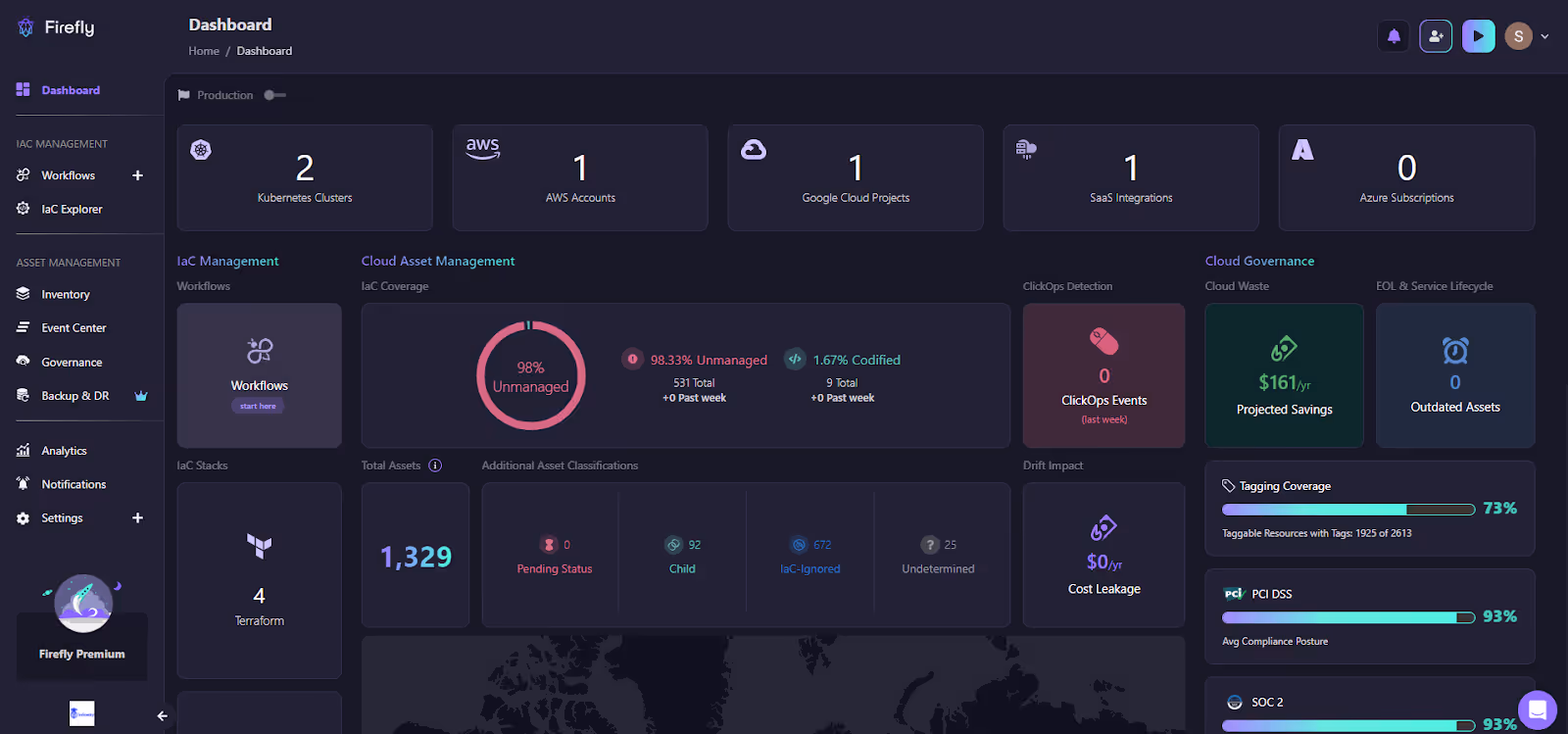Click the 1,329 total assets value
Screen dimensions: 1568x734
click(x=416, y=557)
